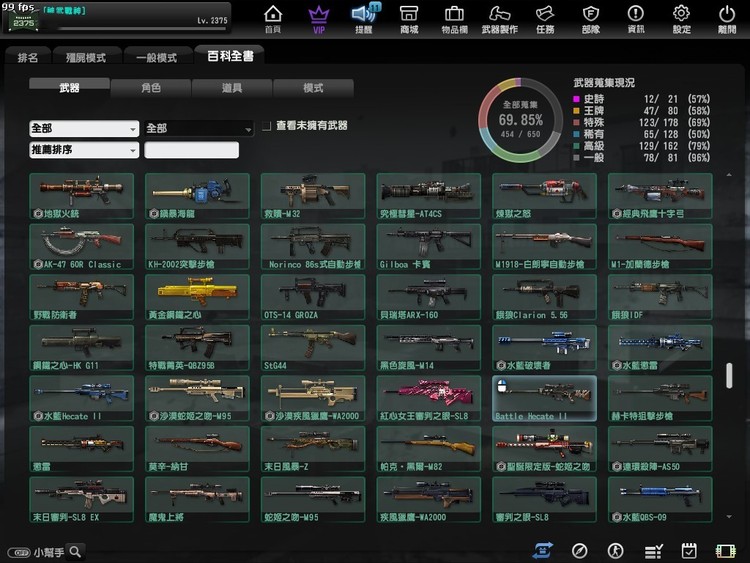Click the 離開 power exit icon

pos(727,18)
